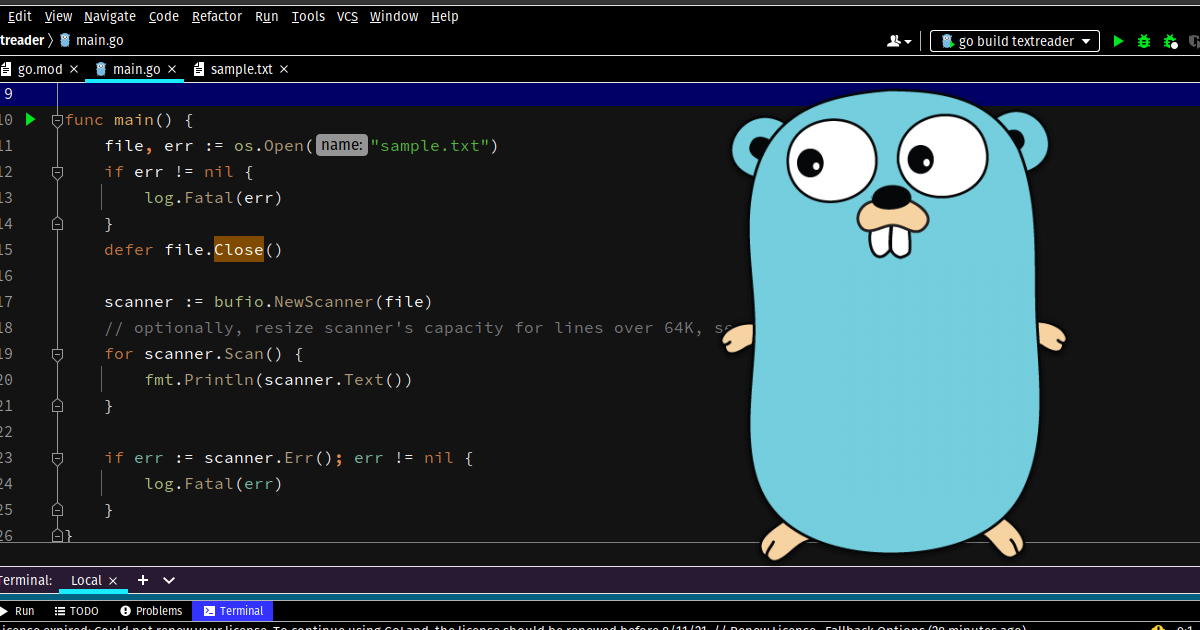Close the sample.txt editor tab
This screenshot has height=630, width=1200.
point(284,69)
